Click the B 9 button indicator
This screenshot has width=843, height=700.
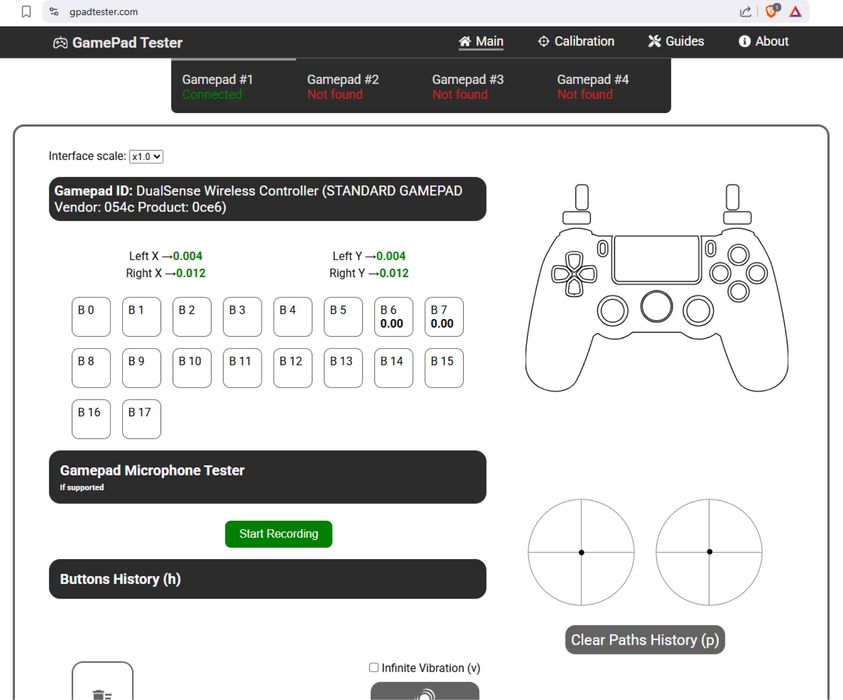pos(141,368)
